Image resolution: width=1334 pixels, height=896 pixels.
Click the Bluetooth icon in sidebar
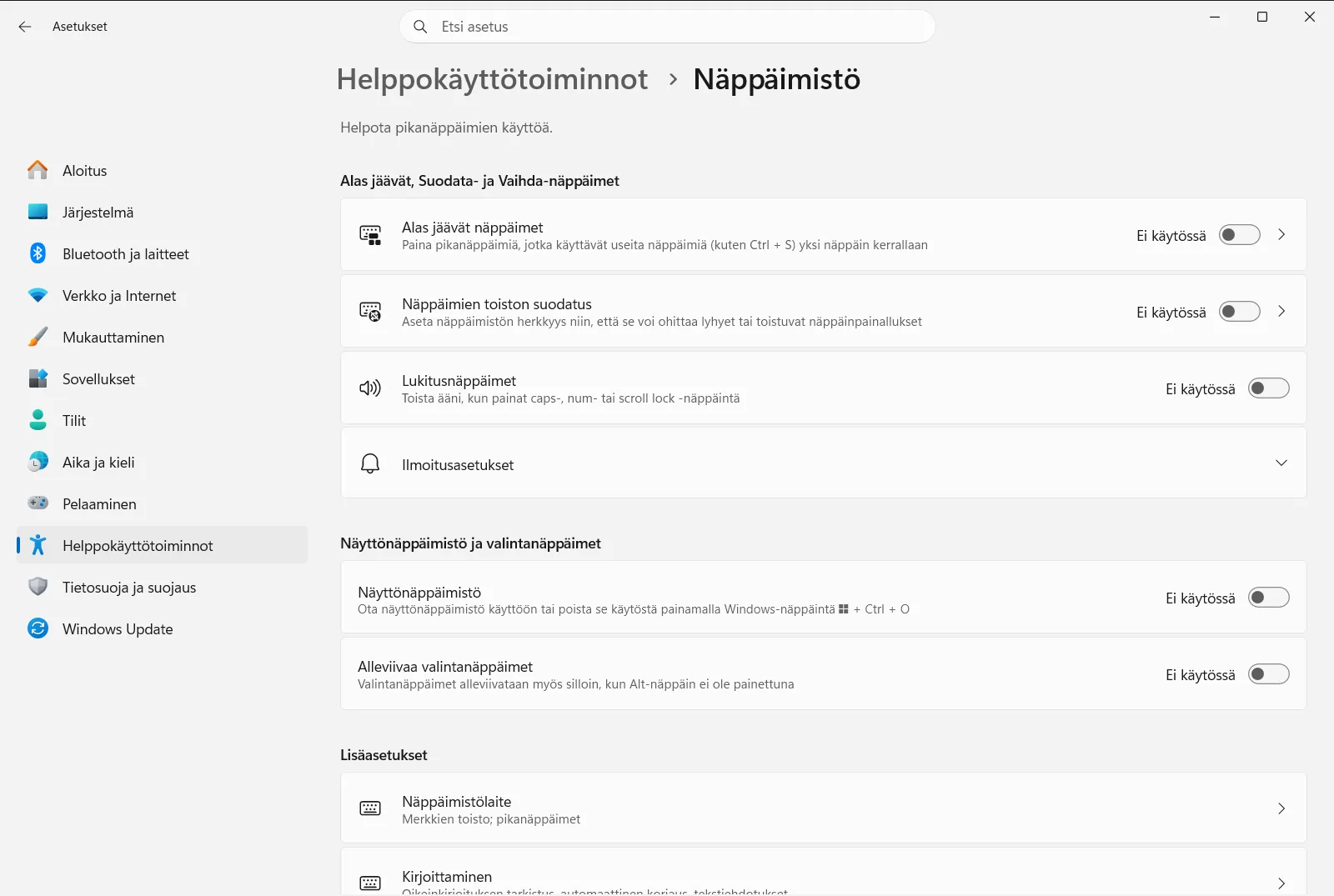point(38,253)
